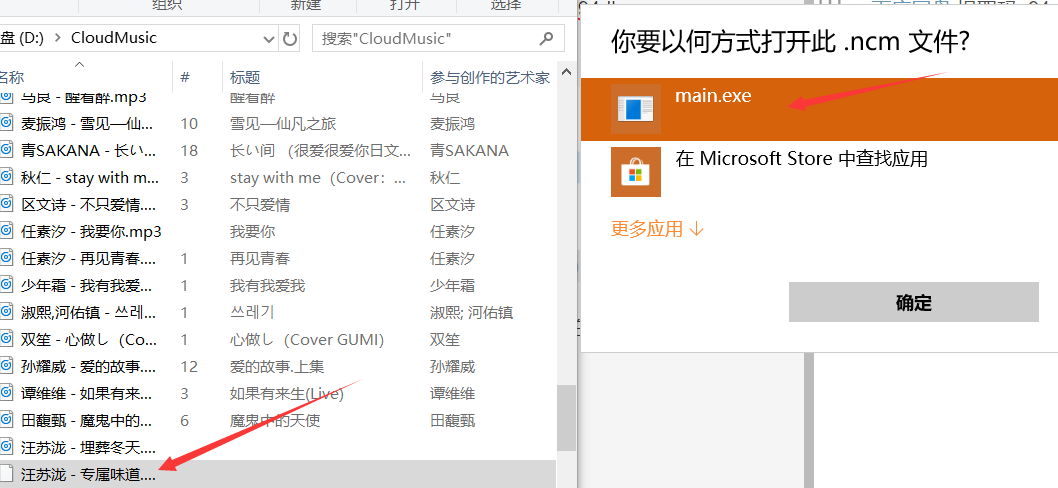The image size is (1058, 488).
Task: Click the icon of 淑熙,河佑镇 file
Action: [6, 313]
